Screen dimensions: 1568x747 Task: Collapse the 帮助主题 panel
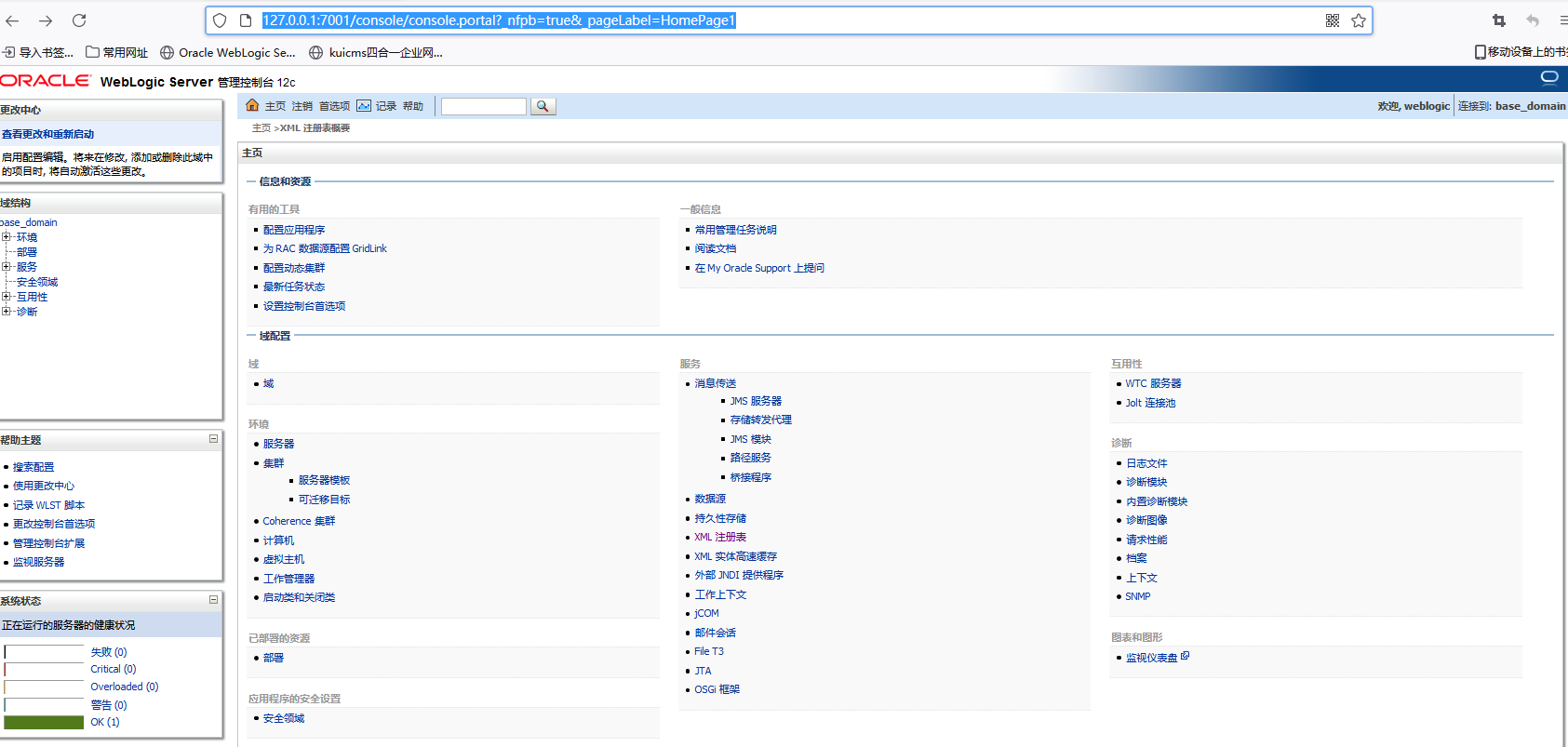[213, 439]
